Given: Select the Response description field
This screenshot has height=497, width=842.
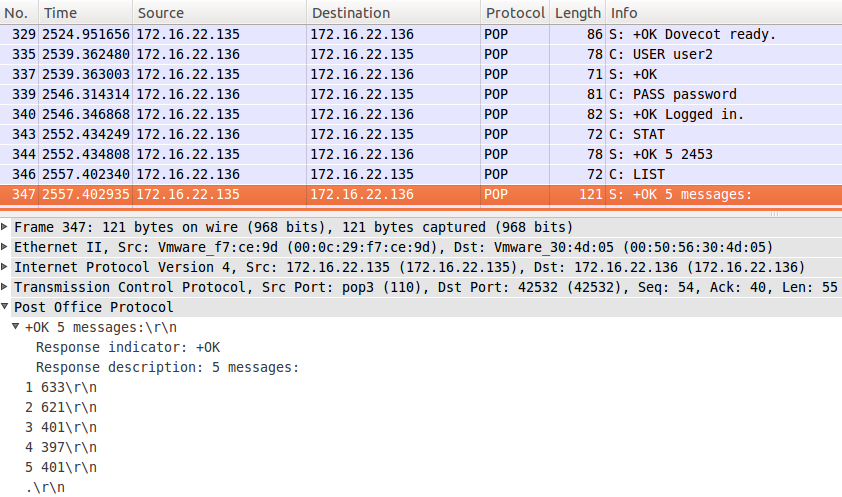Looking at the screenshot, I should point(167,367).
